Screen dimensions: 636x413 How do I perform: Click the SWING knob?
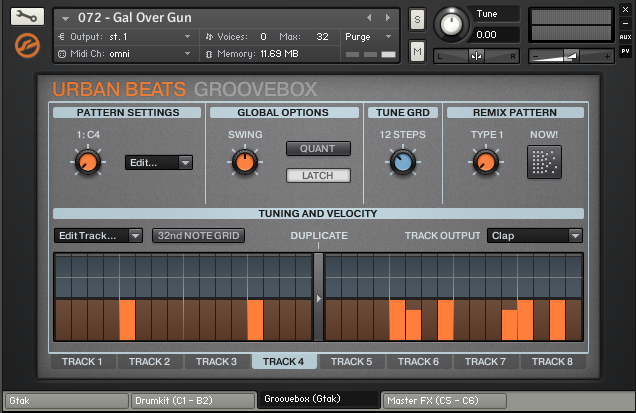(x=242, y=161)
